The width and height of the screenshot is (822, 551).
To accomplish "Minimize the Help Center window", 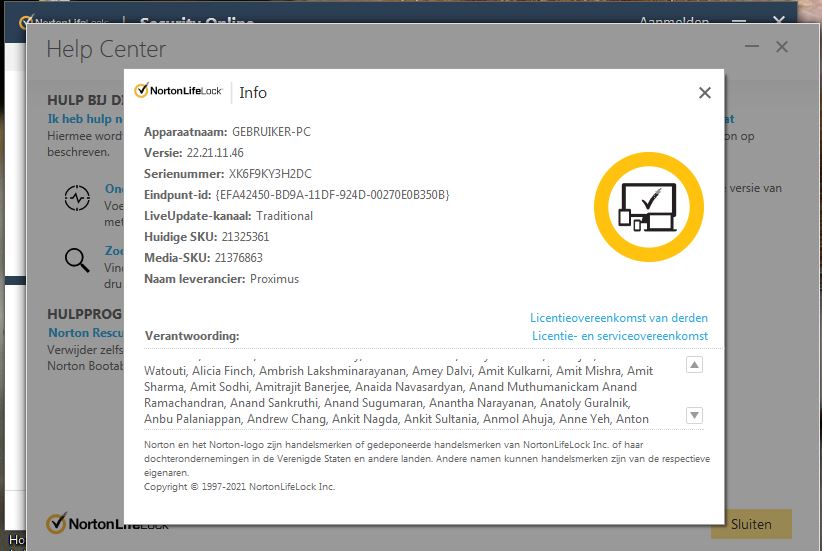I will [751, 47].
